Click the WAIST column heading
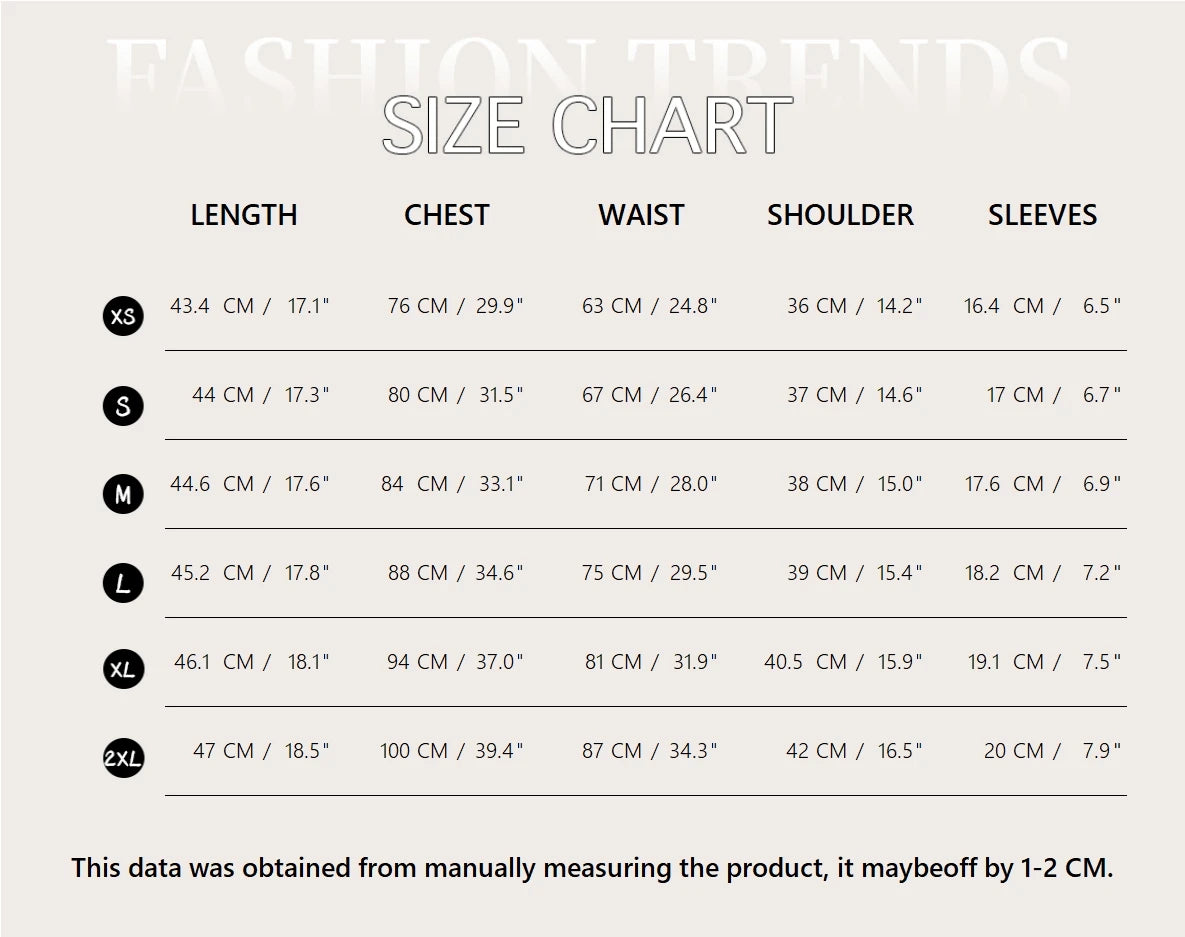1185x937 pixels. (641, 215)
